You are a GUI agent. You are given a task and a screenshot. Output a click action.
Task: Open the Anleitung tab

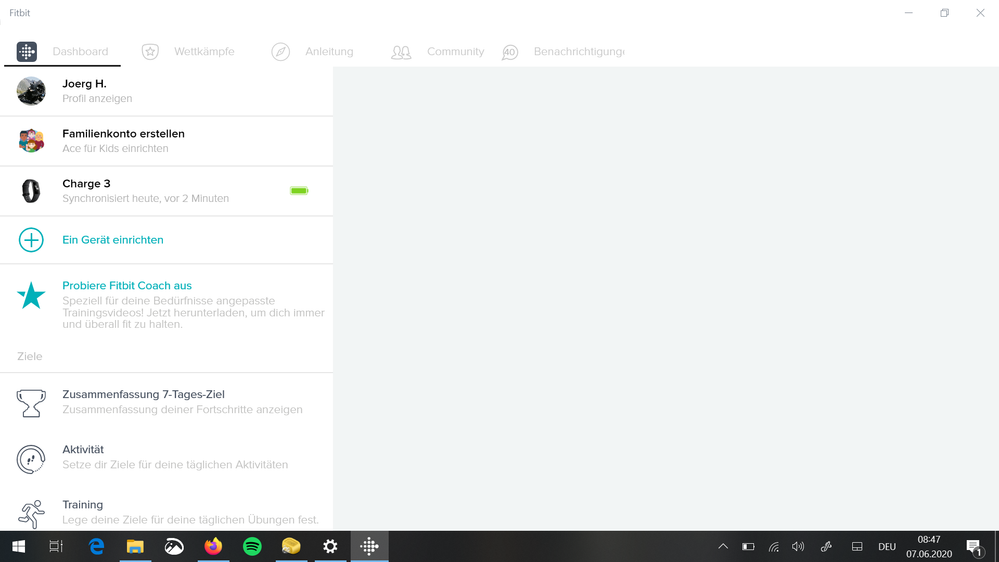[x=312, y=52]
